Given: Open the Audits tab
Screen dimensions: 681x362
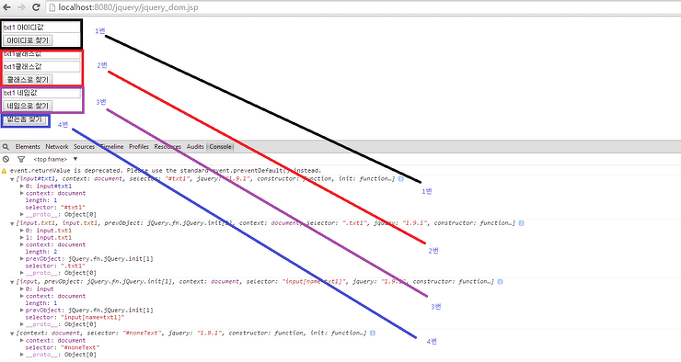Looking at the screenshot, I should pyautogui.click(x=195, y=147).
